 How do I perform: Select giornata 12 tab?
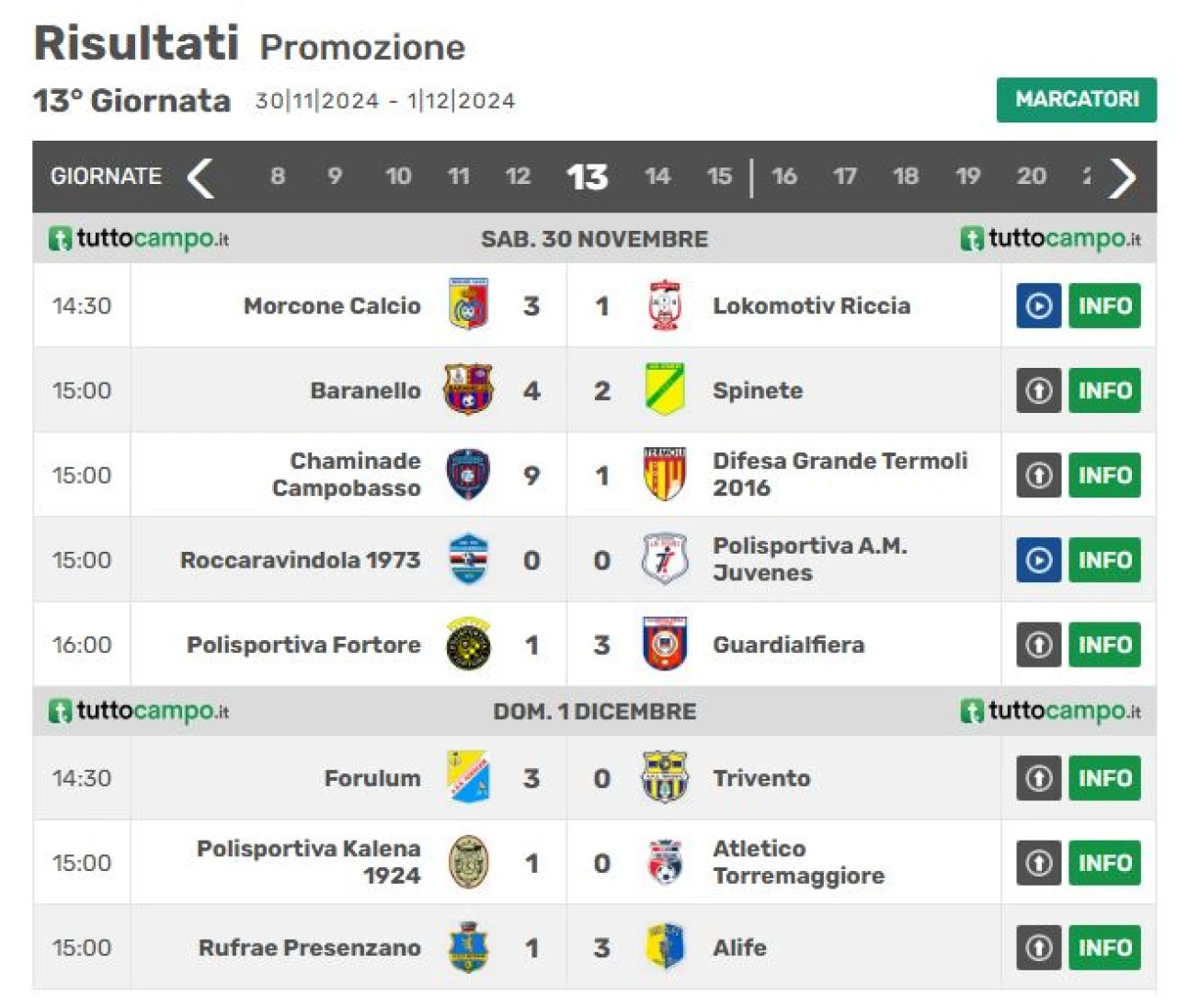click(518, 177)
